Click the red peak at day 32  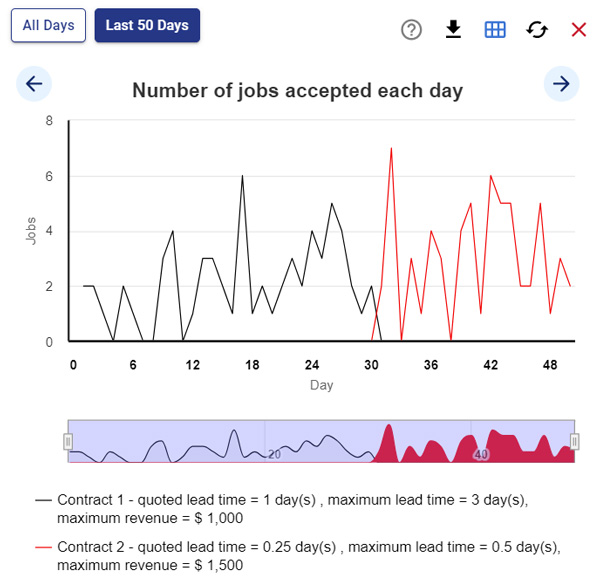click(x=391, y=148)
